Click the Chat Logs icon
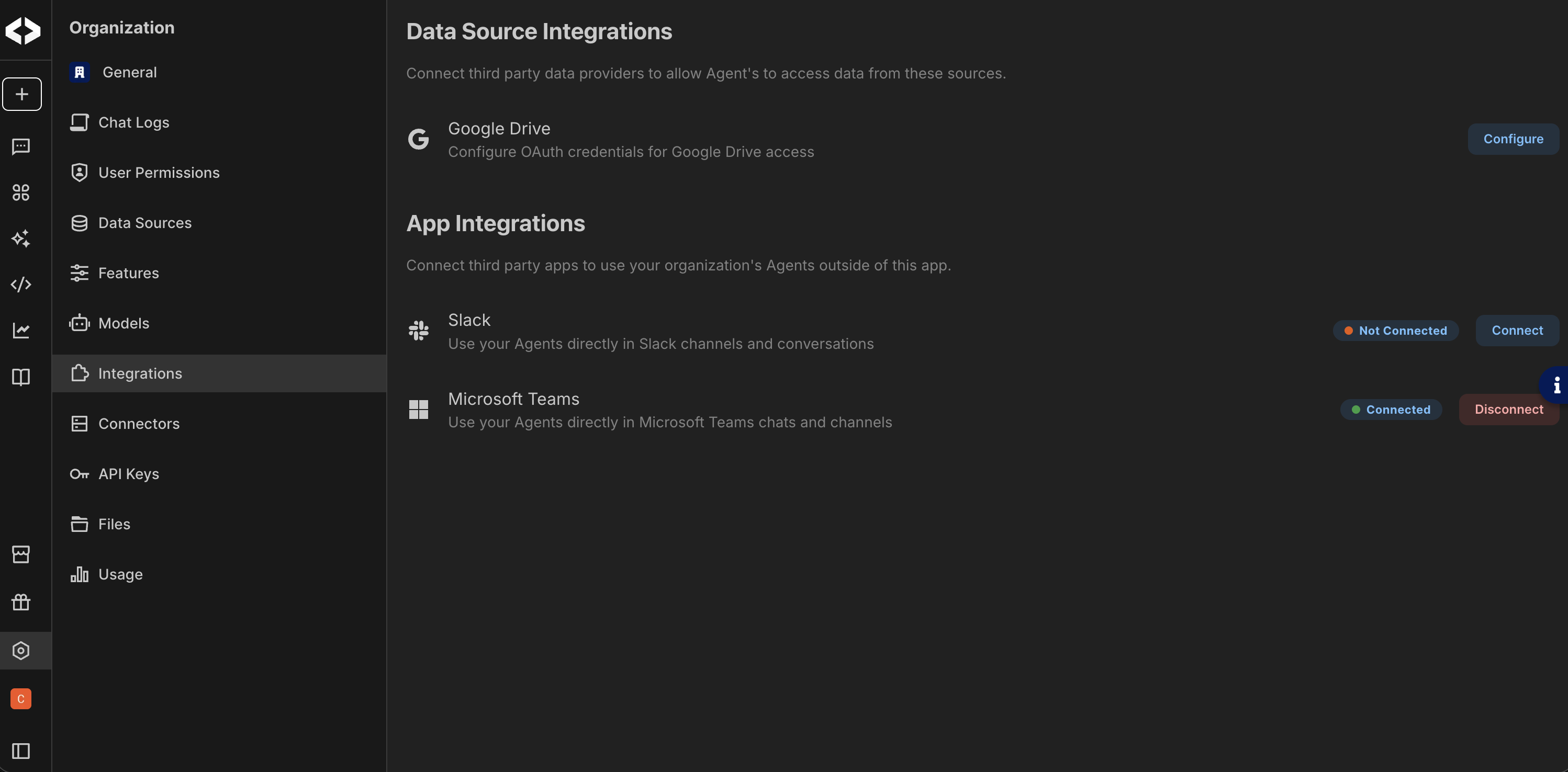This screenshot has height=772, width=1568. (x=79, y=122)
